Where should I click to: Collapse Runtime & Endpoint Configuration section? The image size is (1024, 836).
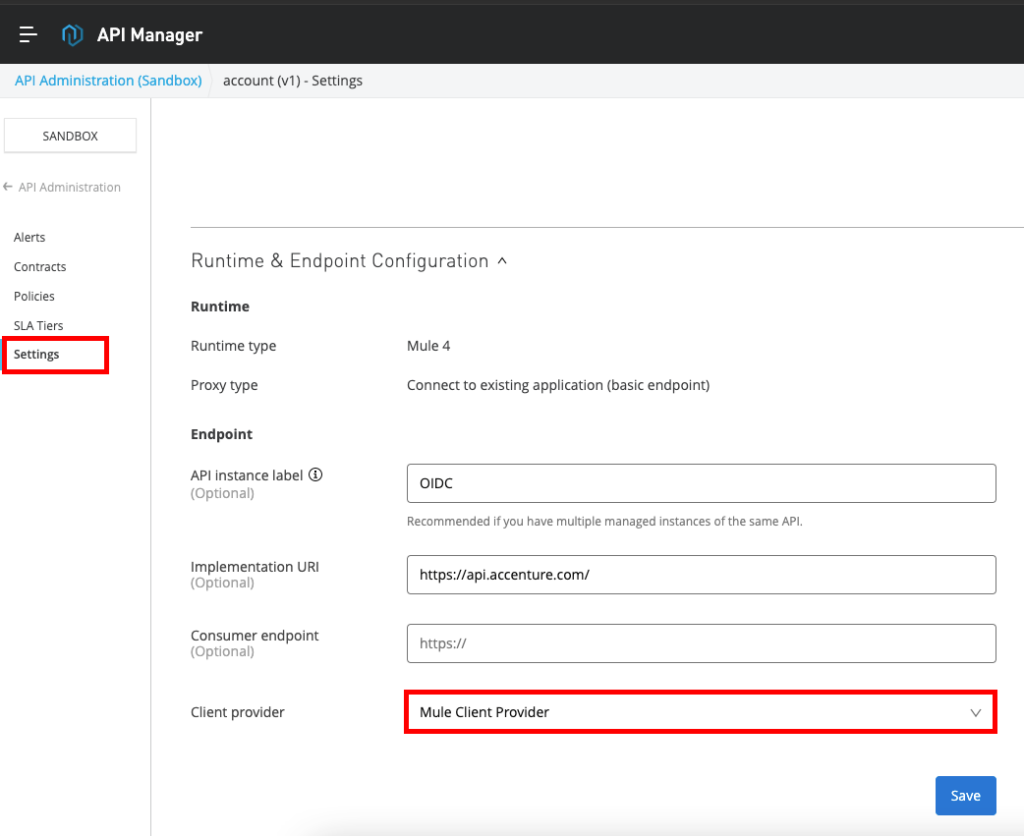tap(502, 261)
